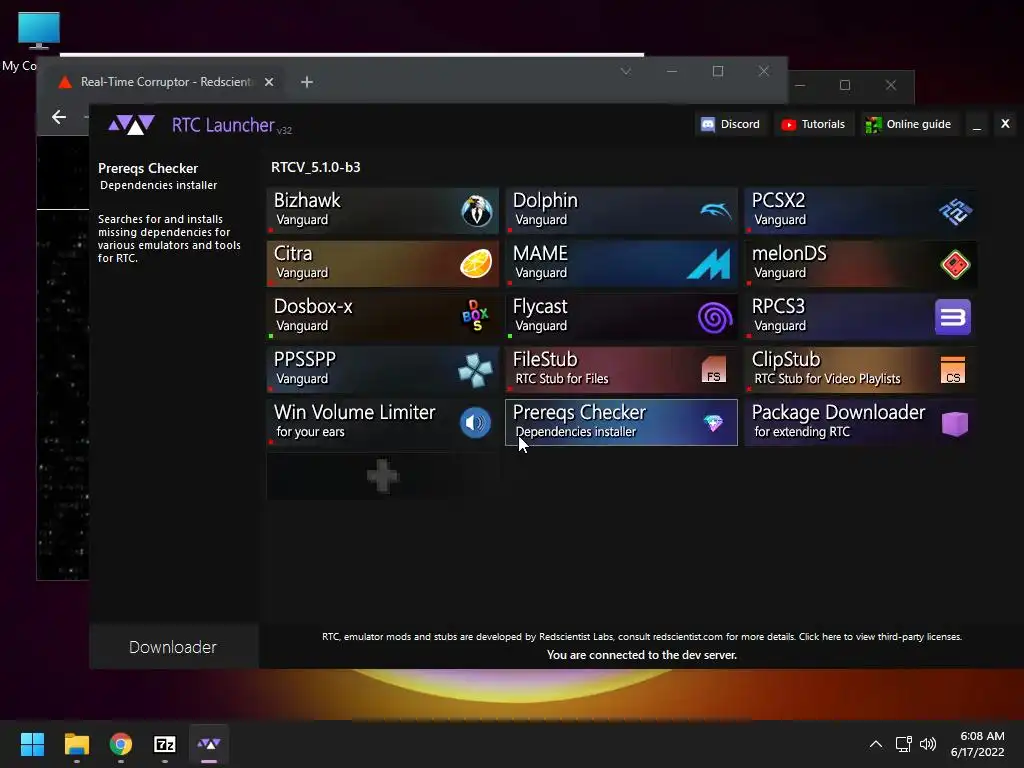
Task: Select the Citra Vanguard tile title
Action: point(293,253)
